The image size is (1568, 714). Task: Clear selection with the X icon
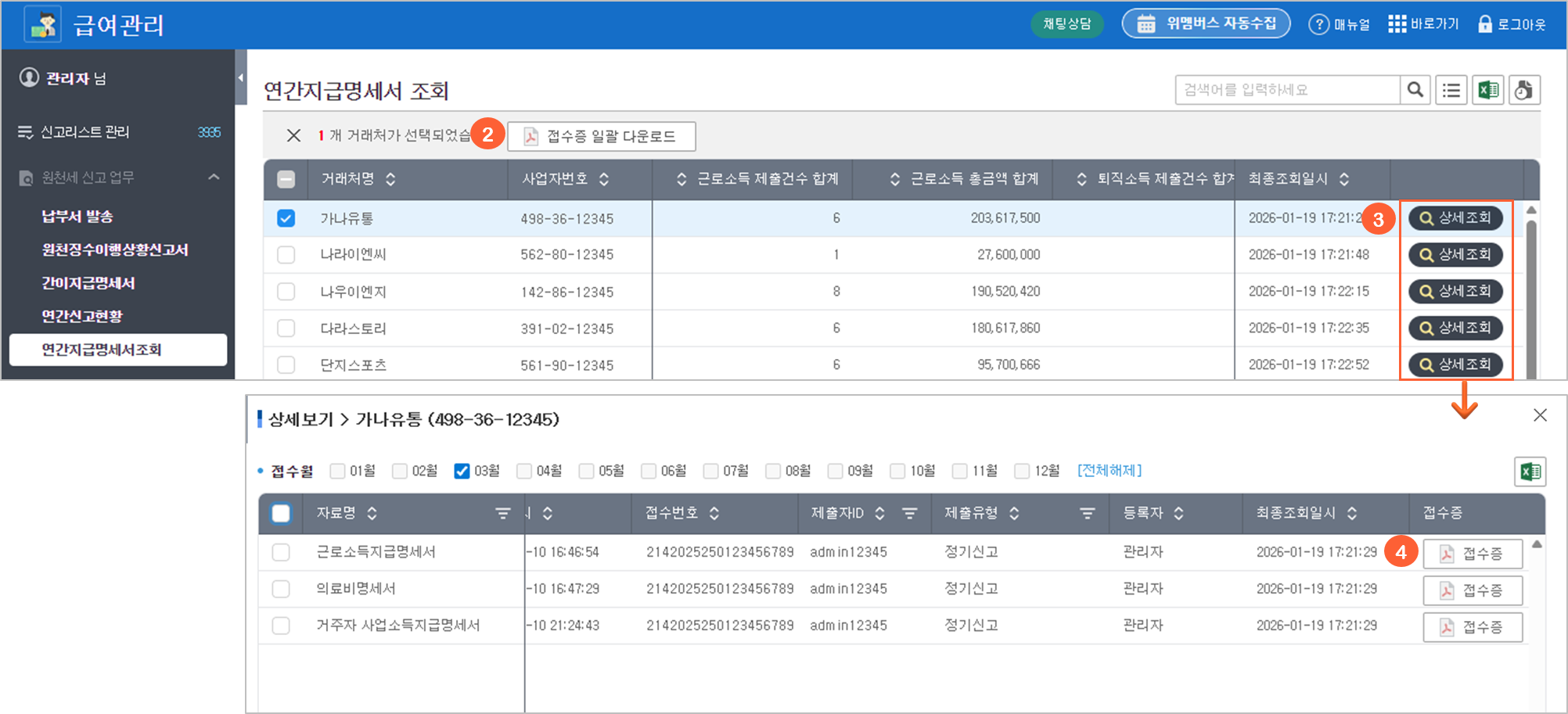coord(293,136)
